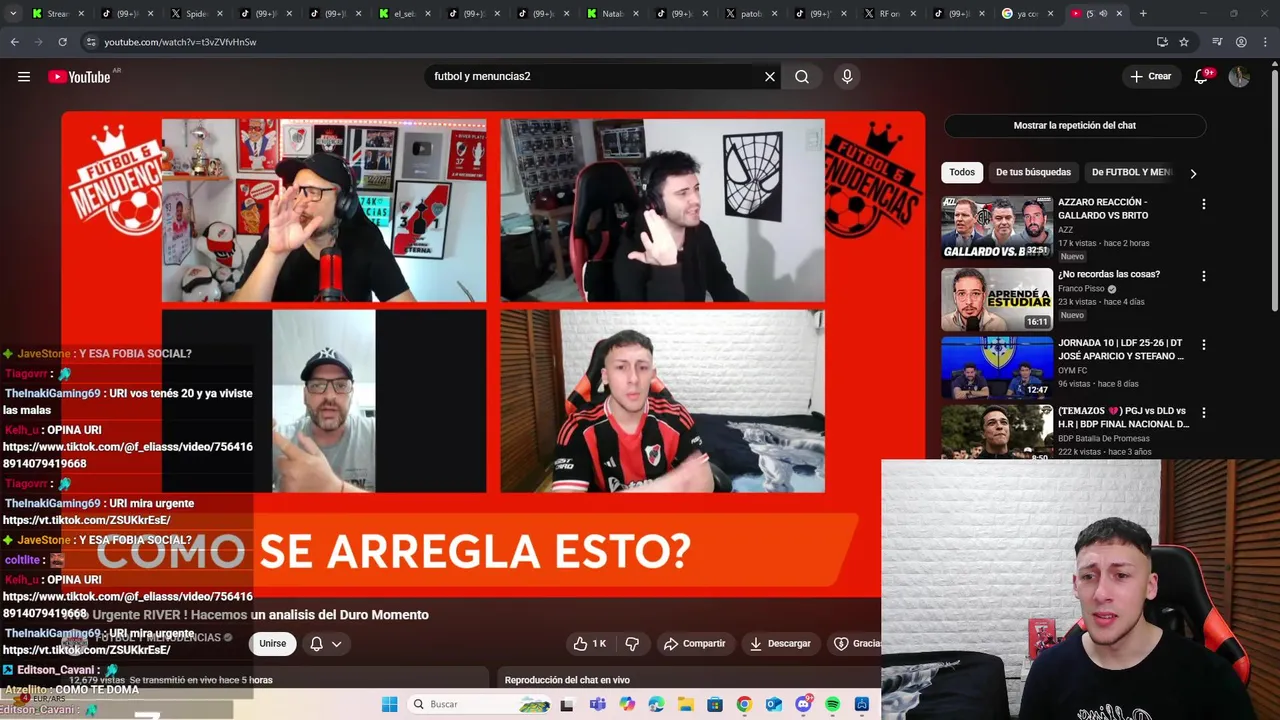Open Microsoft Edge from the taskbar

coord(656,705)
